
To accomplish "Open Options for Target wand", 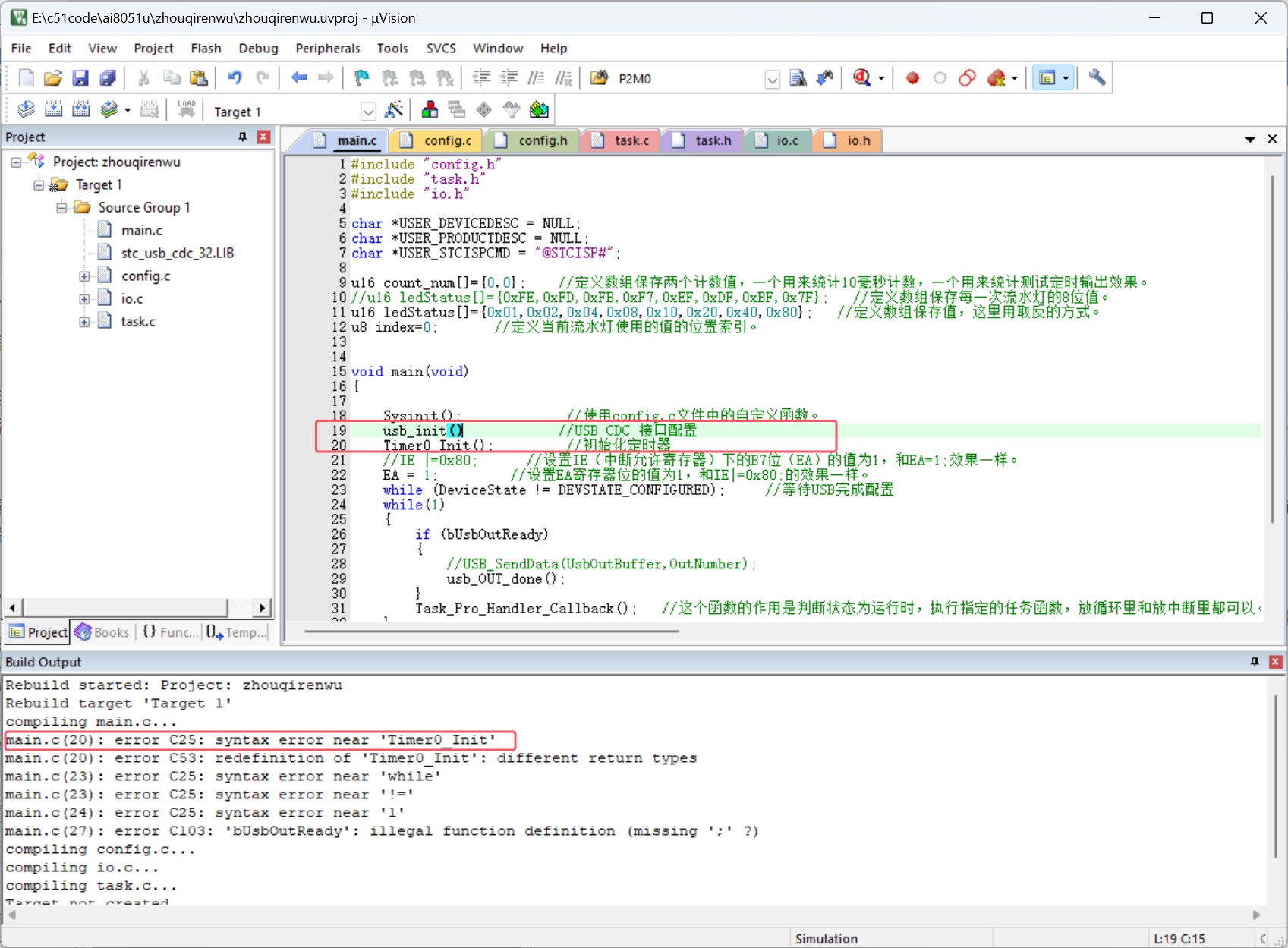I will [x=393, y=110].
